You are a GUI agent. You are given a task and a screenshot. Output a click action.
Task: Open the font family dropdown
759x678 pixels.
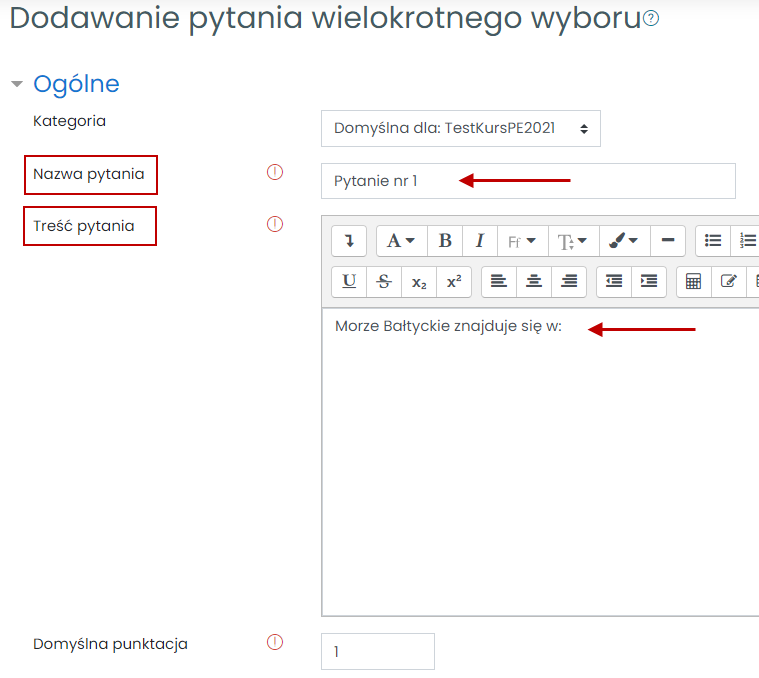521,241
